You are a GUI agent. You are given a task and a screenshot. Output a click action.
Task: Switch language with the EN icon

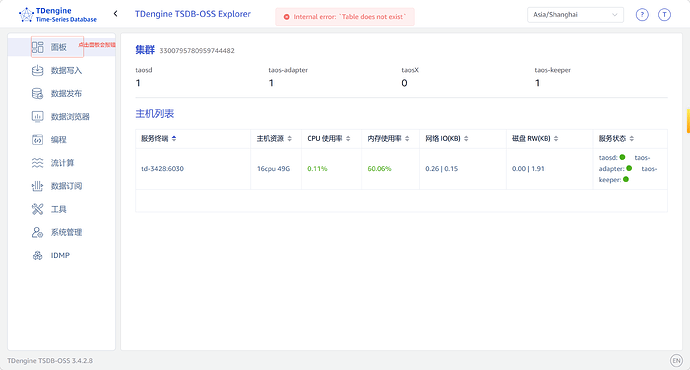point(676,361)
